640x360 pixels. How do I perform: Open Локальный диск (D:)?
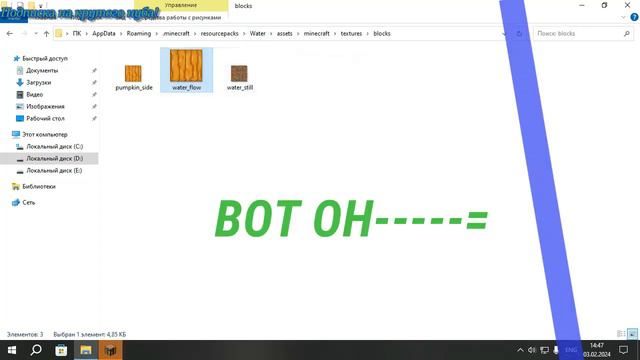click(x=55, y=158)
